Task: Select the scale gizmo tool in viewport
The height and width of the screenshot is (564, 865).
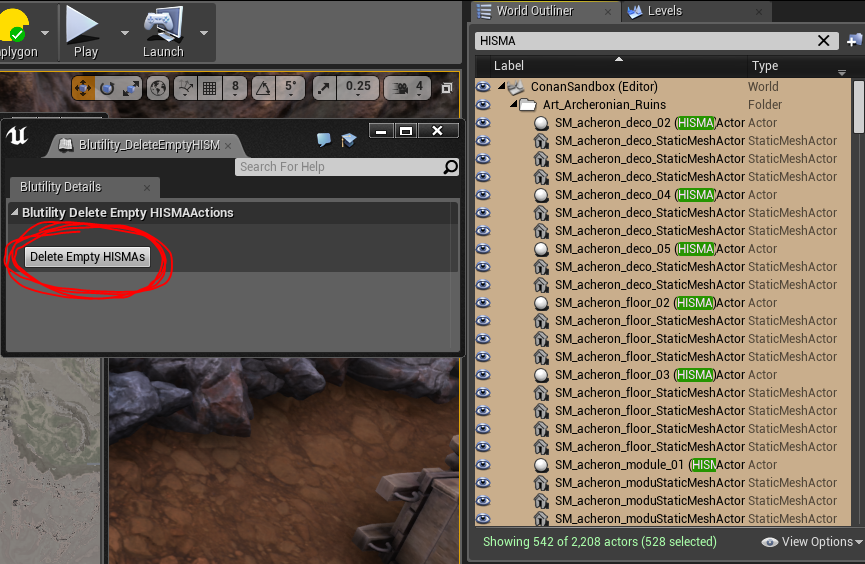Action: point(131,88)
